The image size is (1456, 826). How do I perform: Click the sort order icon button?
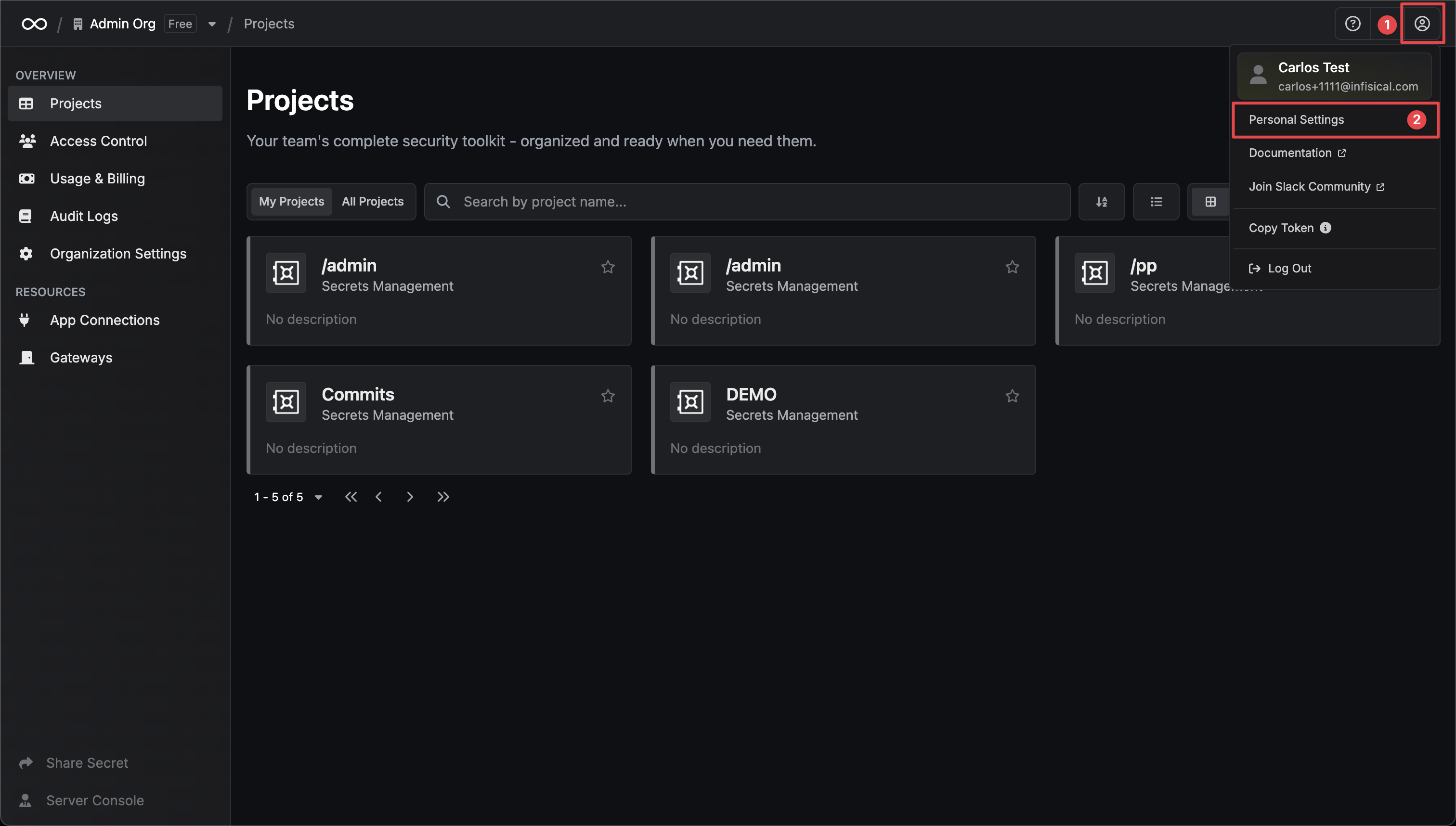click(1101, 201)
